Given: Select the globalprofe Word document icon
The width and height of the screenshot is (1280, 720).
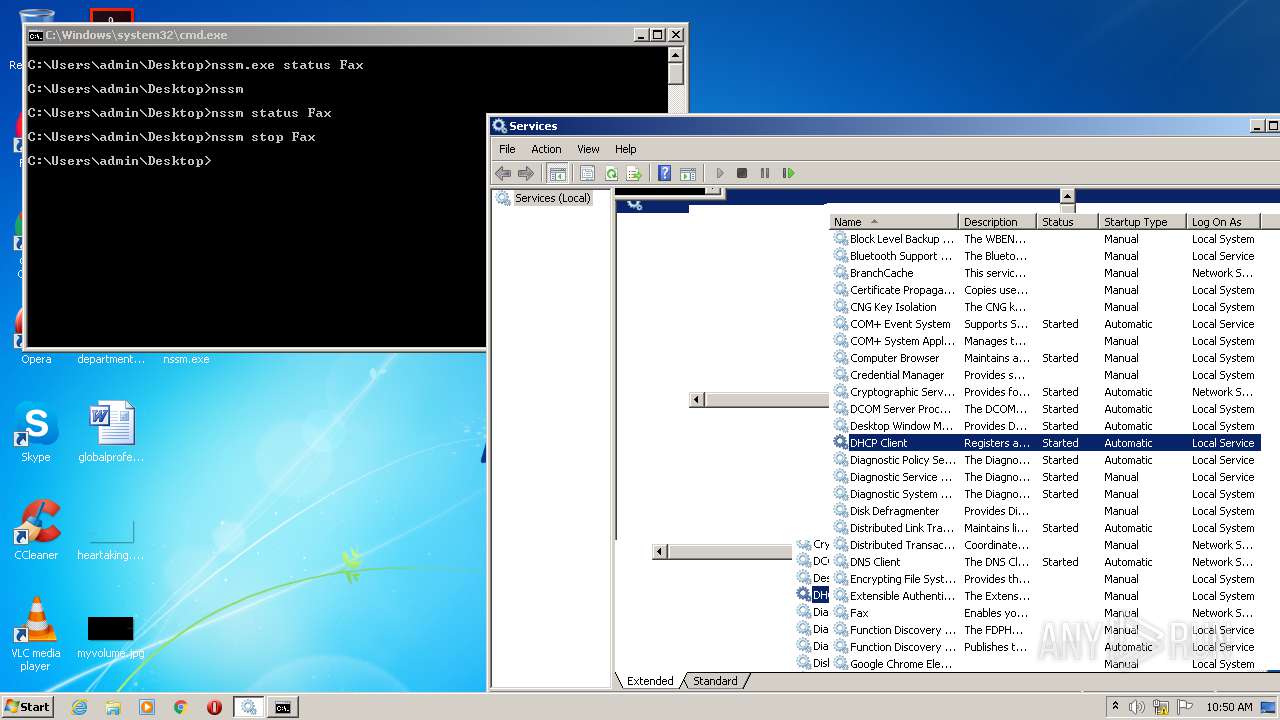Looking at the screenshot, I should [x=111, y=433].
